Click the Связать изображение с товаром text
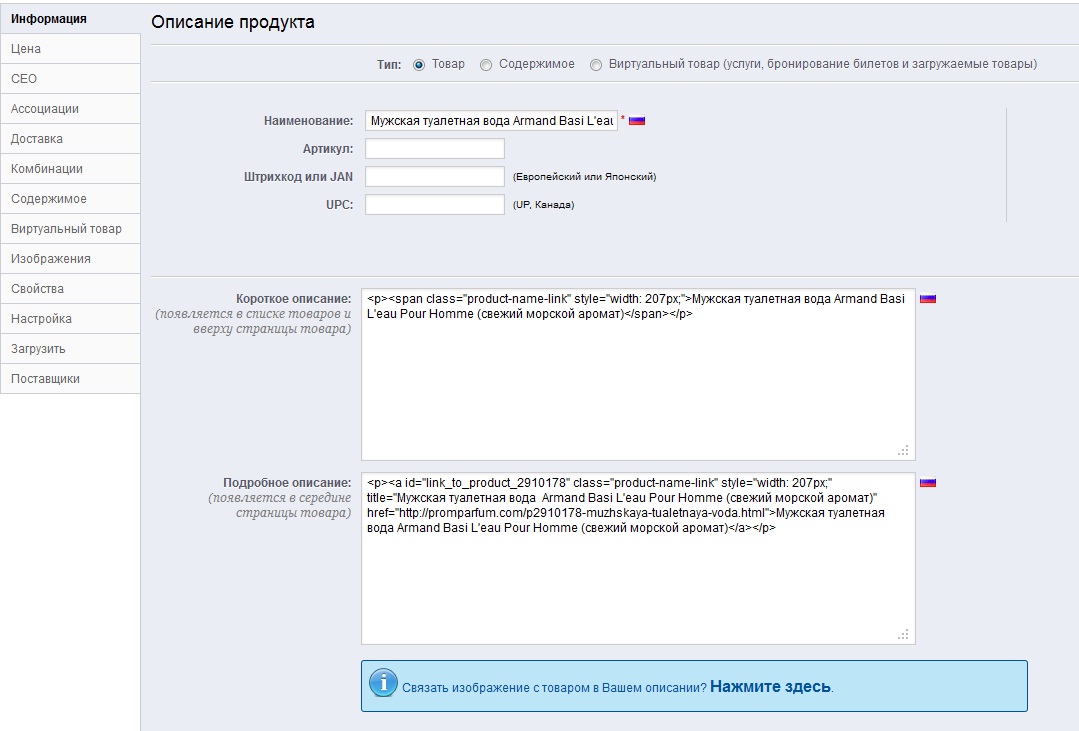The height and width of the screenshot is (731, 1079). point(554,688)
